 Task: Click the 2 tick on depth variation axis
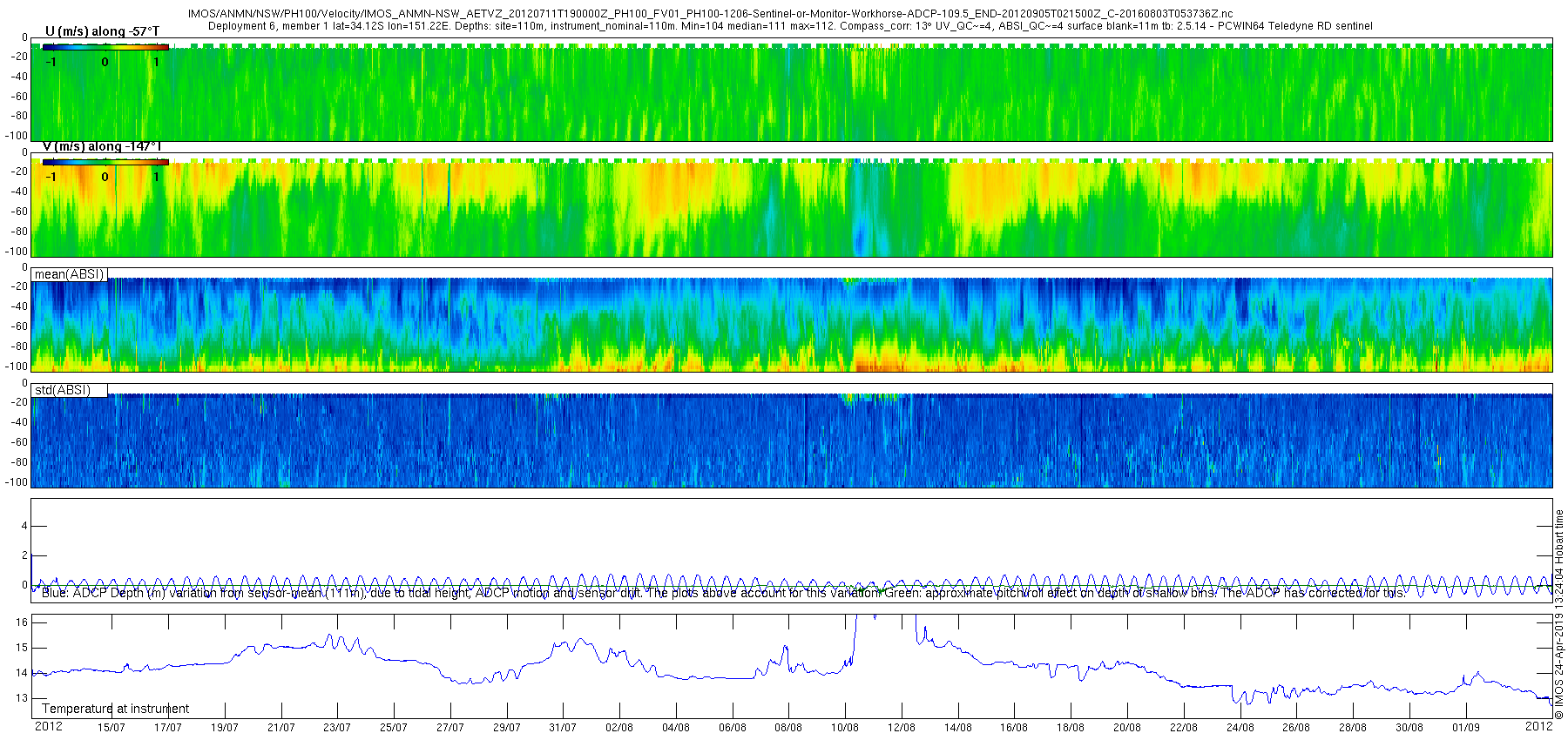pos(24,555)
